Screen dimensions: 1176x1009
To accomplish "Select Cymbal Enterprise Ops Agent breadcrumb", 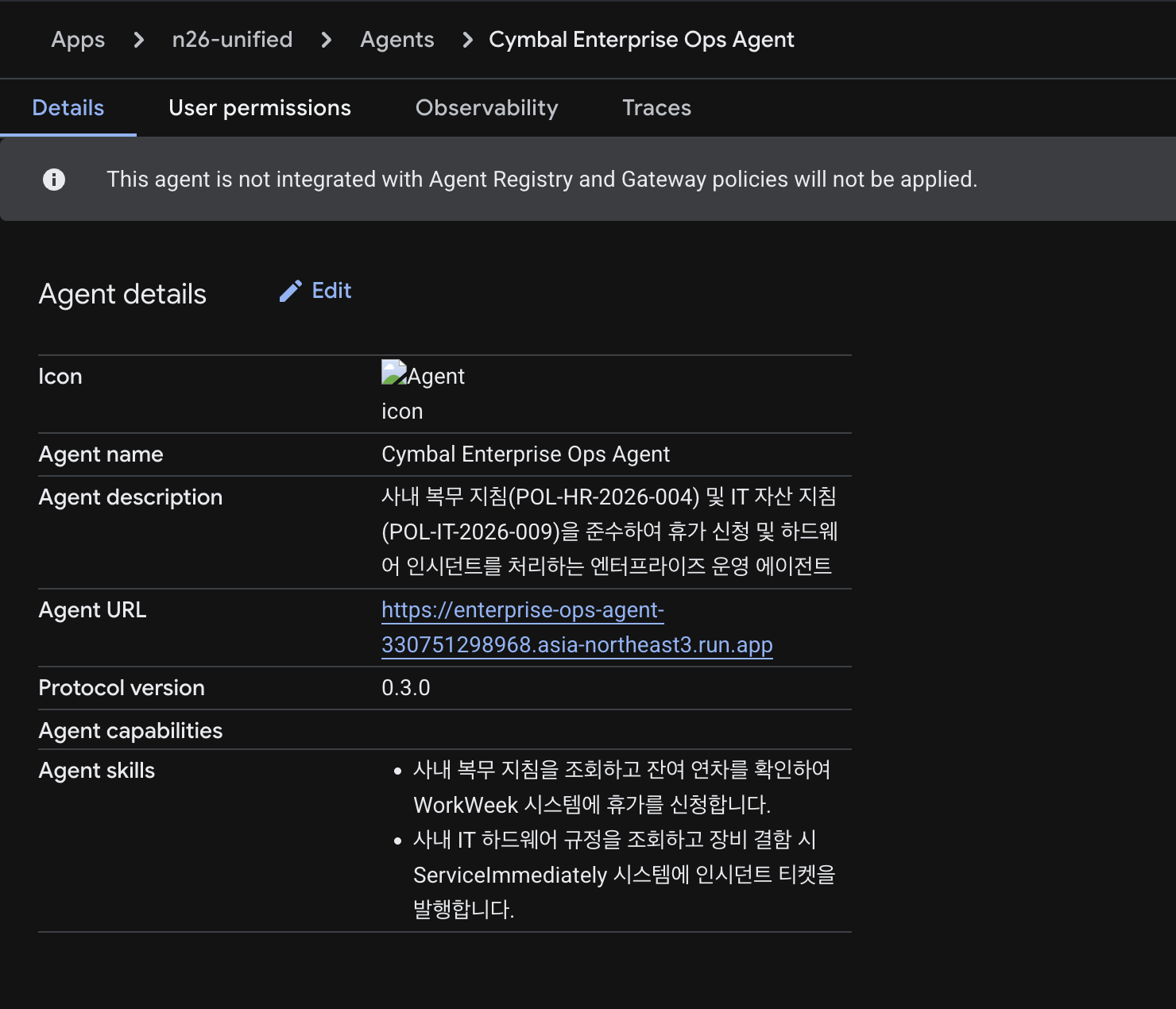I will (x=641, y=40).
